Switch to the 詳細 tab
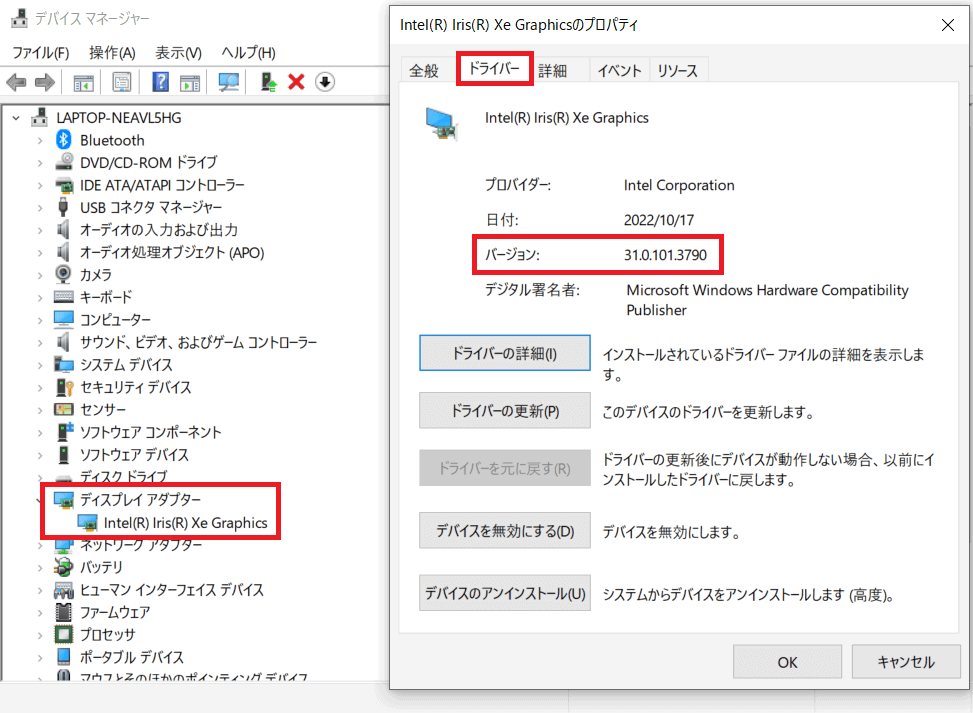Viewport: 973px width, 713px height. pyautogui.click(x=552, y=71)
